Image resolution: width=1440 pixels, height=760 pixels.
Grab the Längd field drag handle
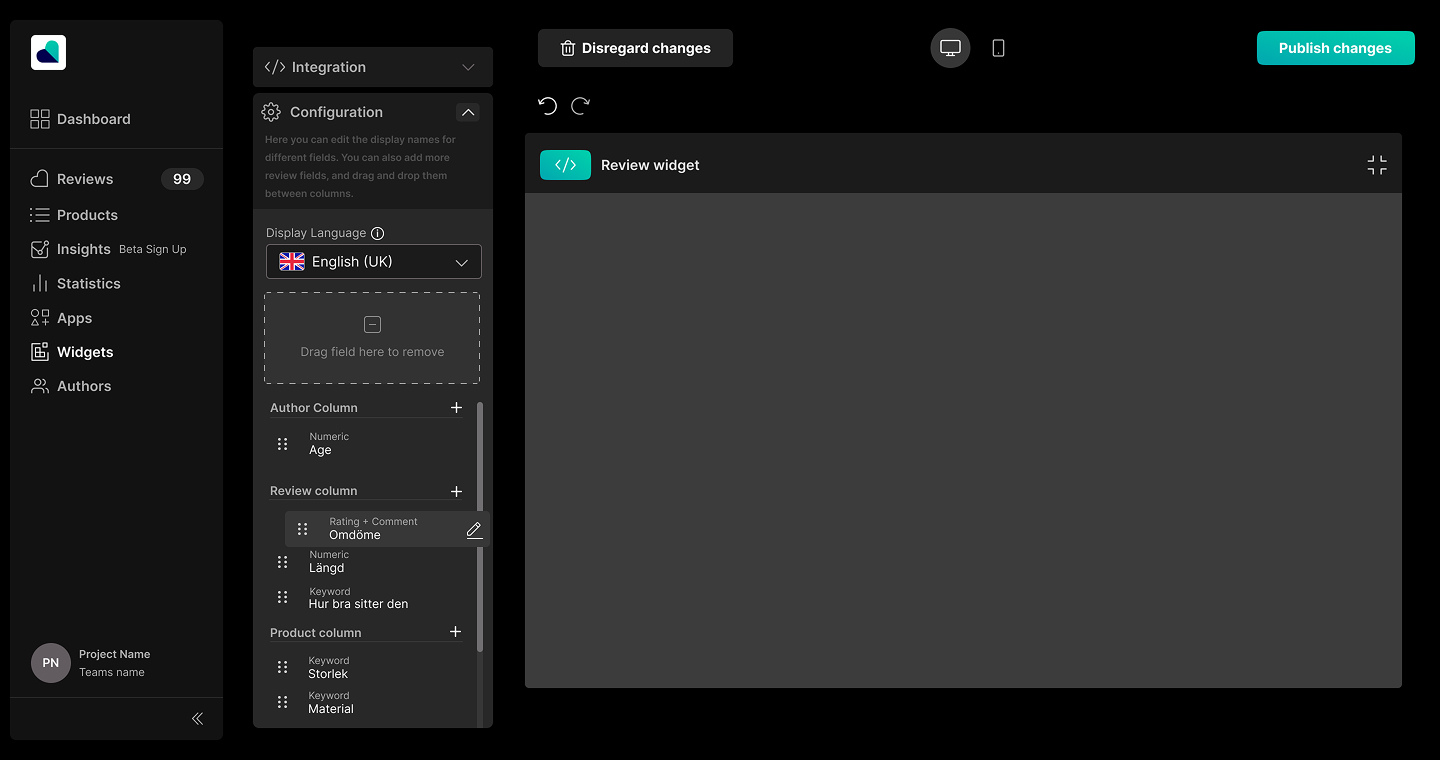(x=283, y=562)
